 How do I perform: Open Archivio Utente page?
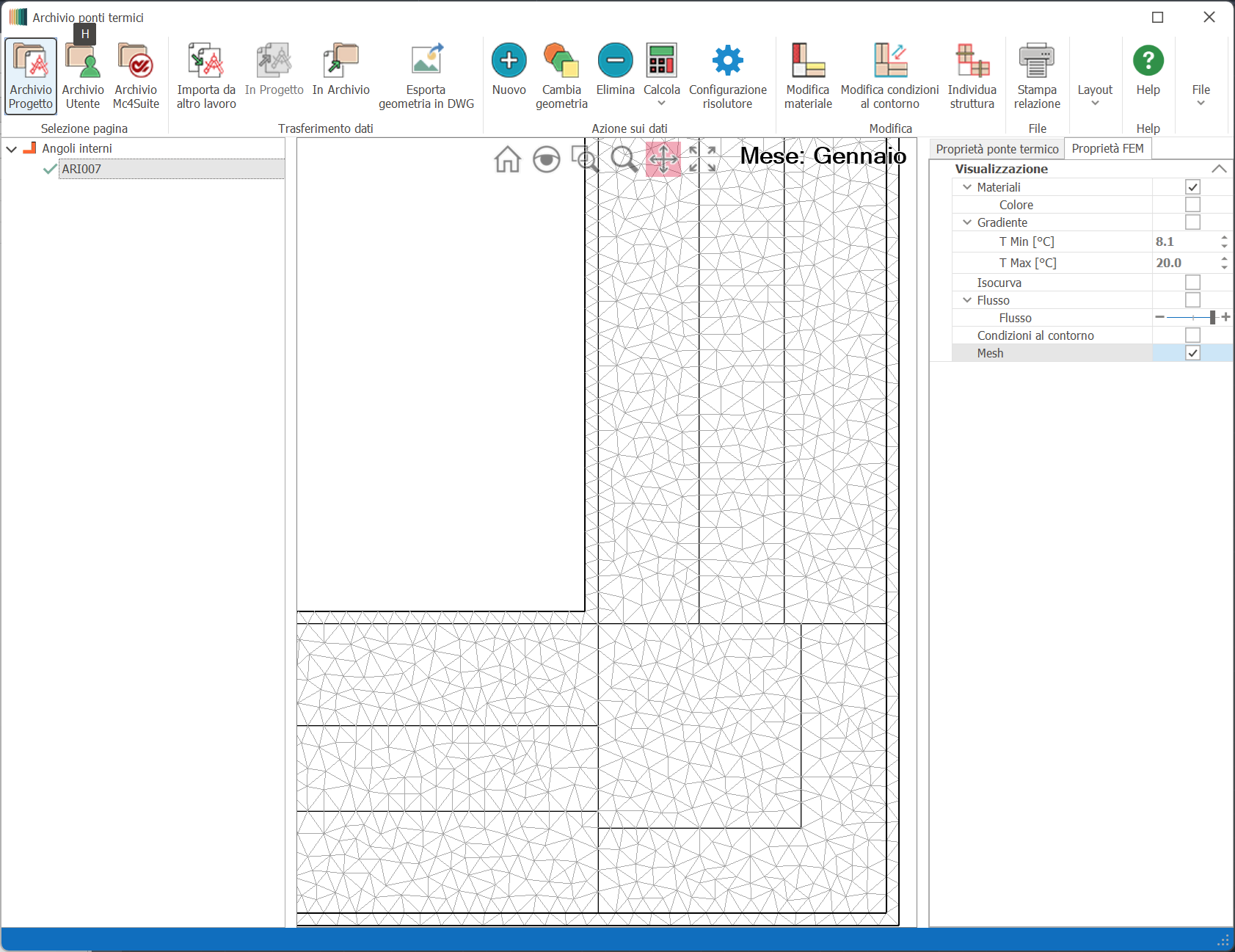point(83,76)
